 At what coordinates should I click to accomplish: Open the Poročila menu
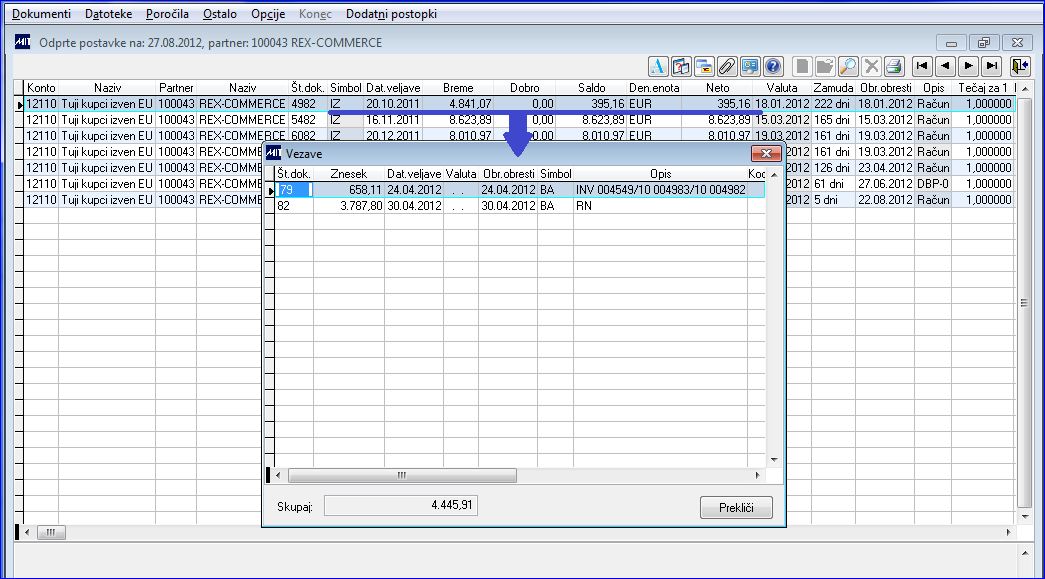pos(167,14)
